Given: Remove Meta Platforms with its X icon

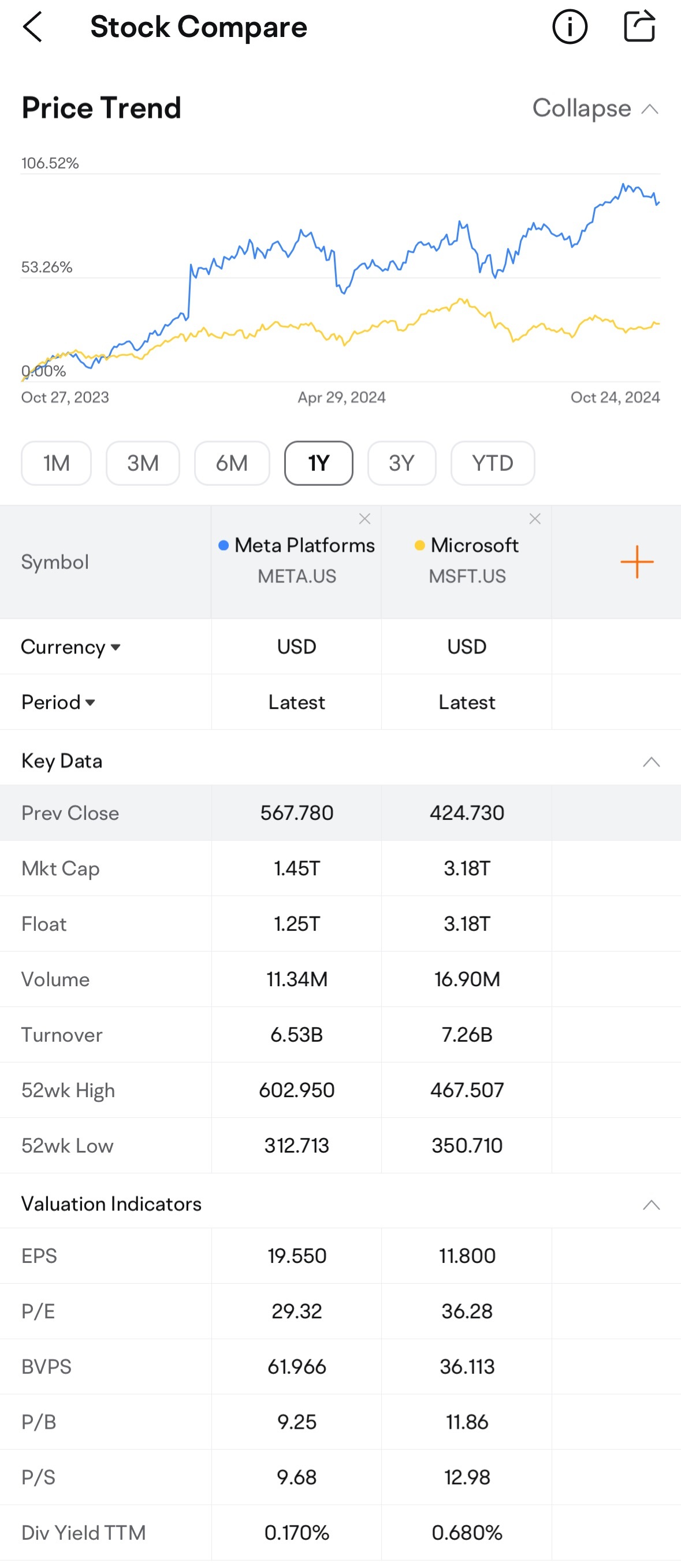Looking at the screenshot, I should (x=364, y=519).
